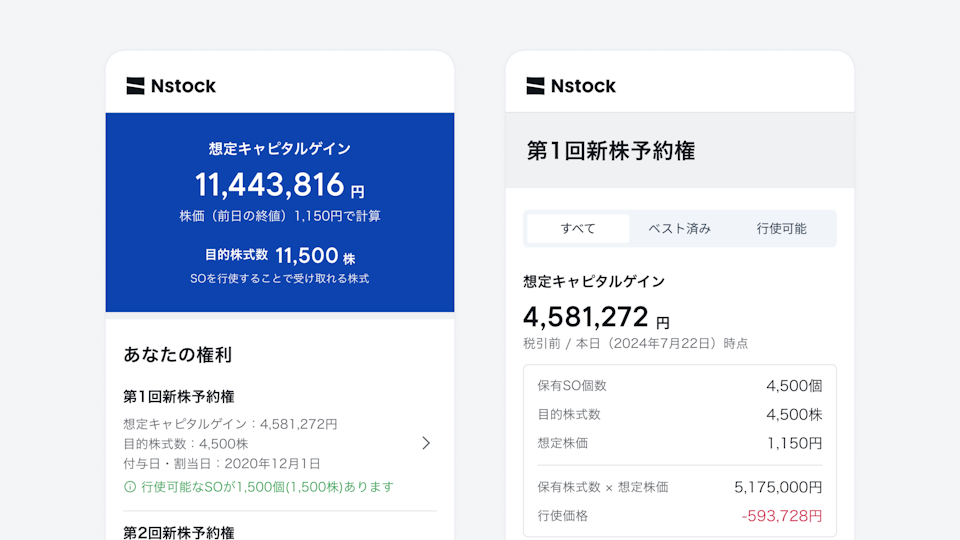The width and height of the screenshot is (960, 540).
Task: Open 第2回新株予約権 entry in the list
Action: pyautogui.click(x=179, y=532)
